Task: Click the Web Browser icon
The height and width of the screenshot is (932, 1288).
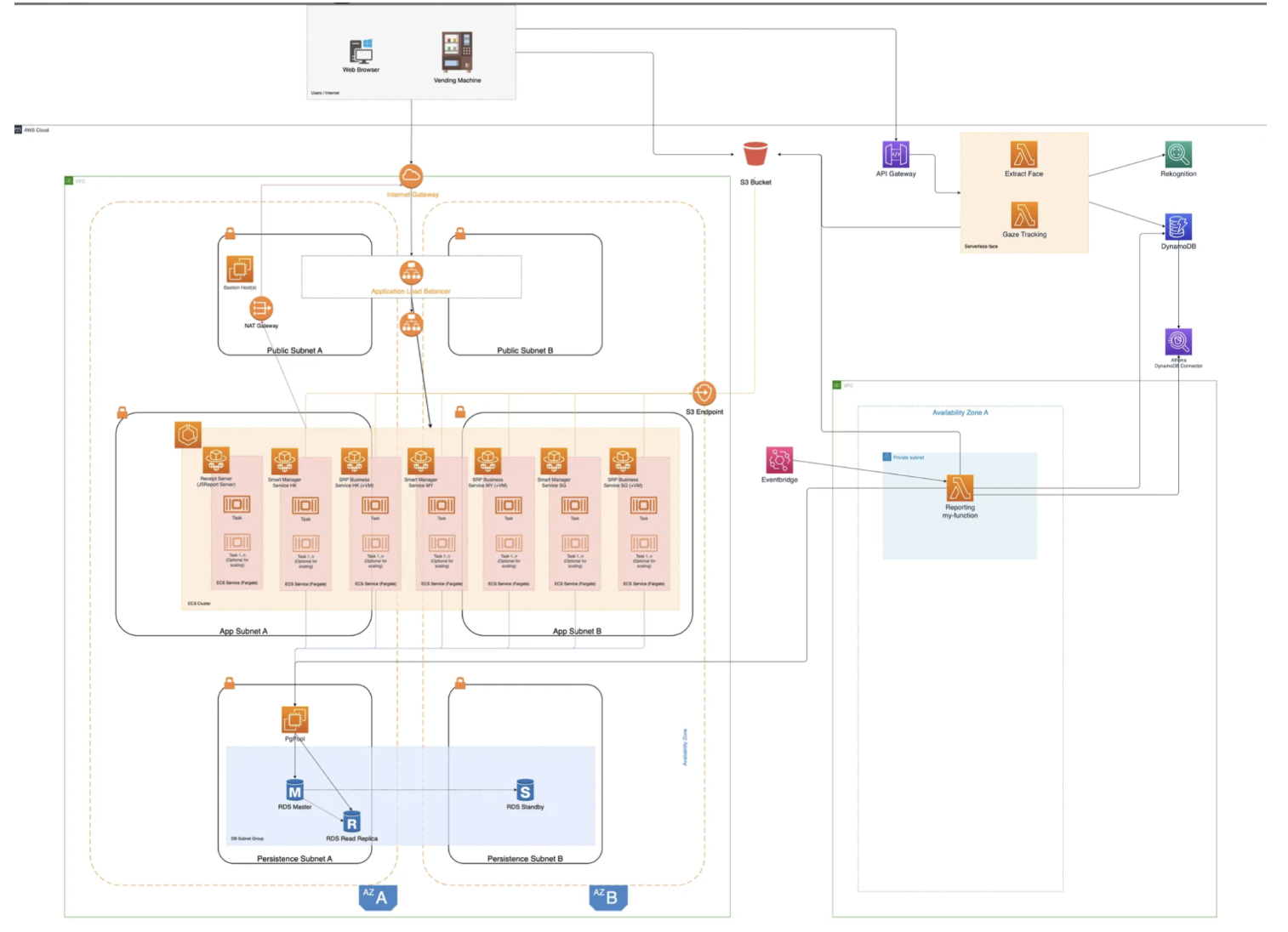Action: (x=362, y=51)
